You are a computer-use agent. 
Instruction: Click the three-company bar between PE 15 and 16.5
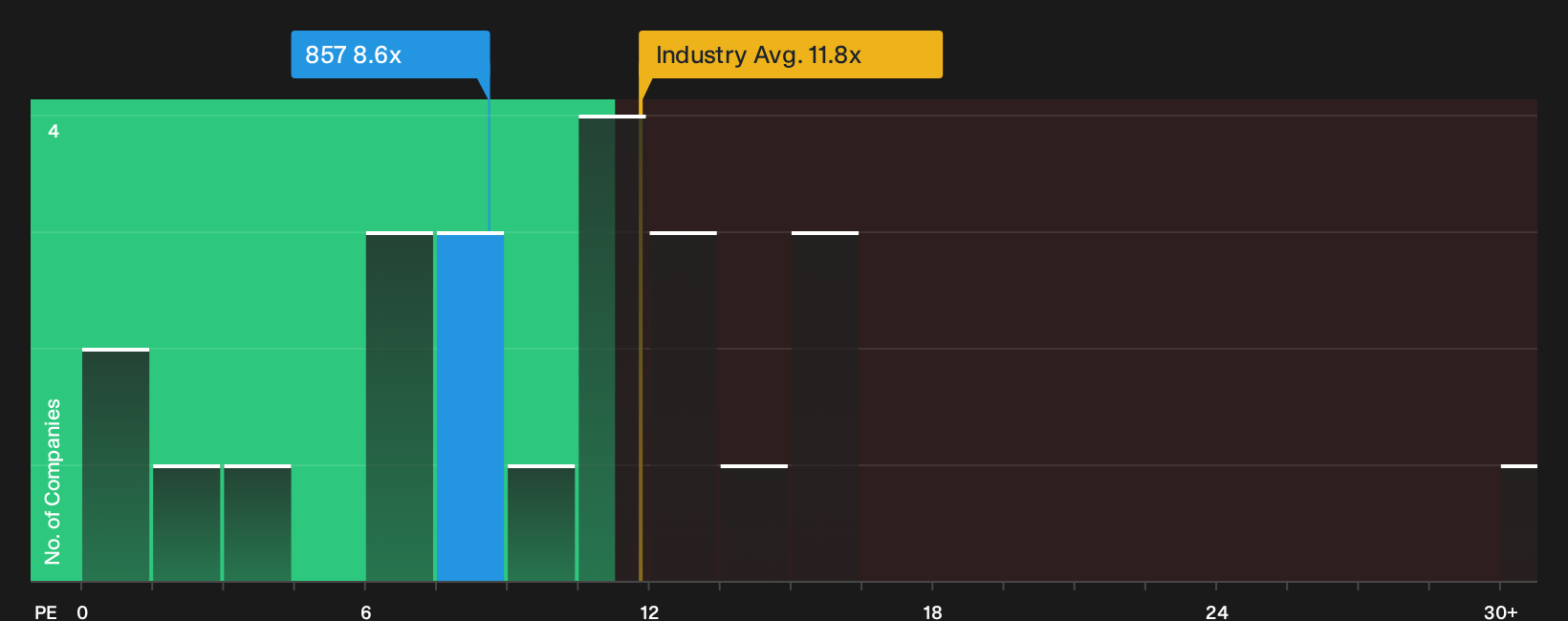pyautogui.click(x=825, y=407)
